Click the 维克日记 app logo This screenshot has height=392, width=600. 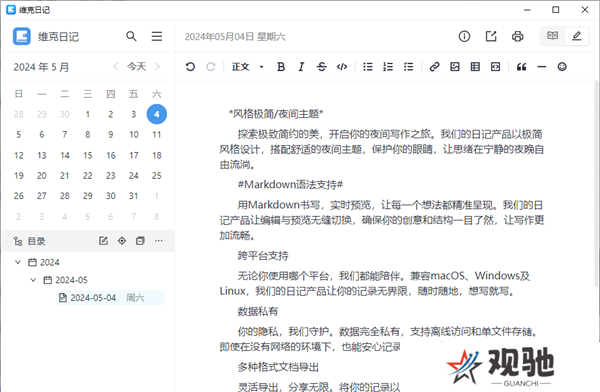click(x=21, y=36)
